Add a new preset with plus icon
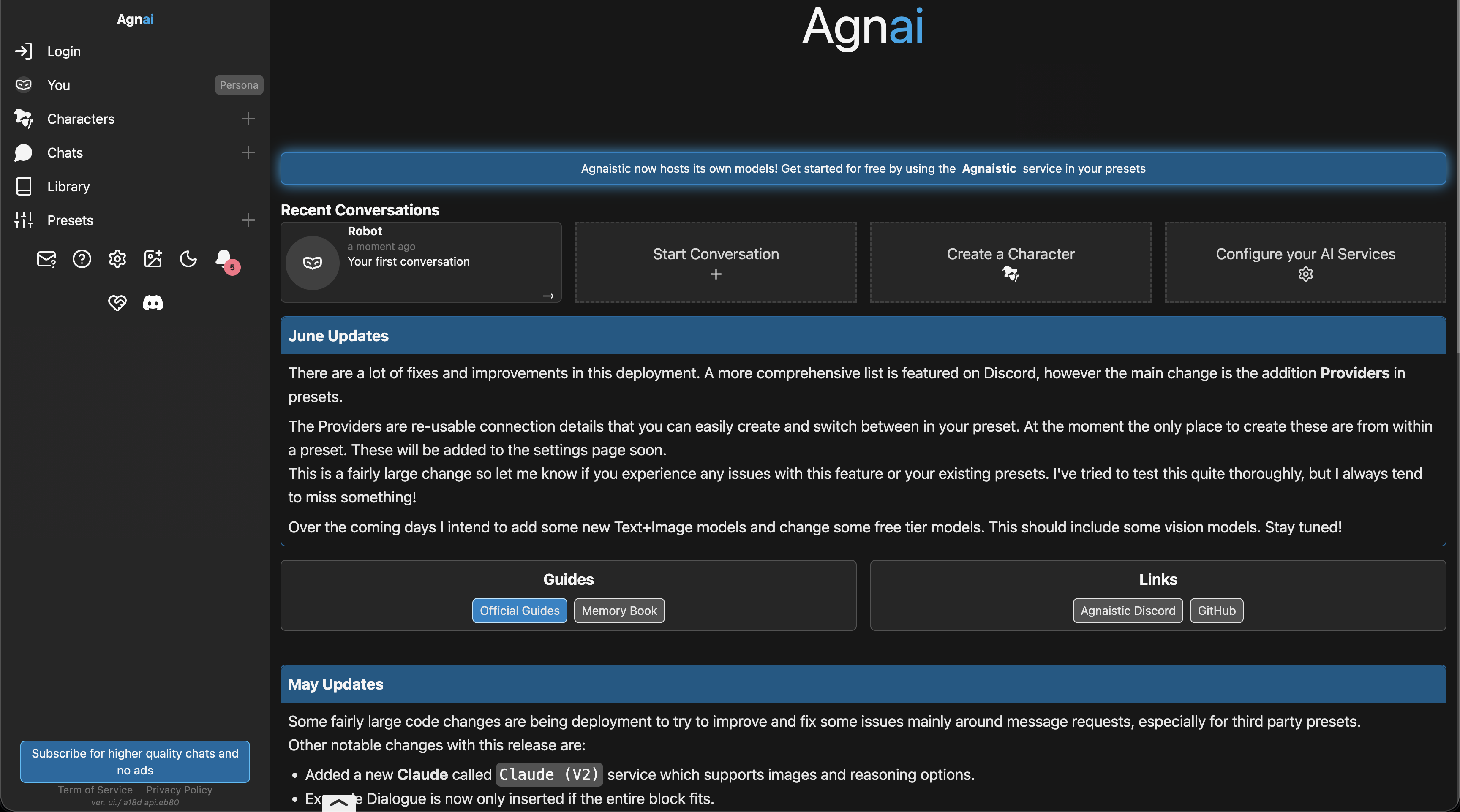Viewport: 1460px width, 812px height. [248, 220]
